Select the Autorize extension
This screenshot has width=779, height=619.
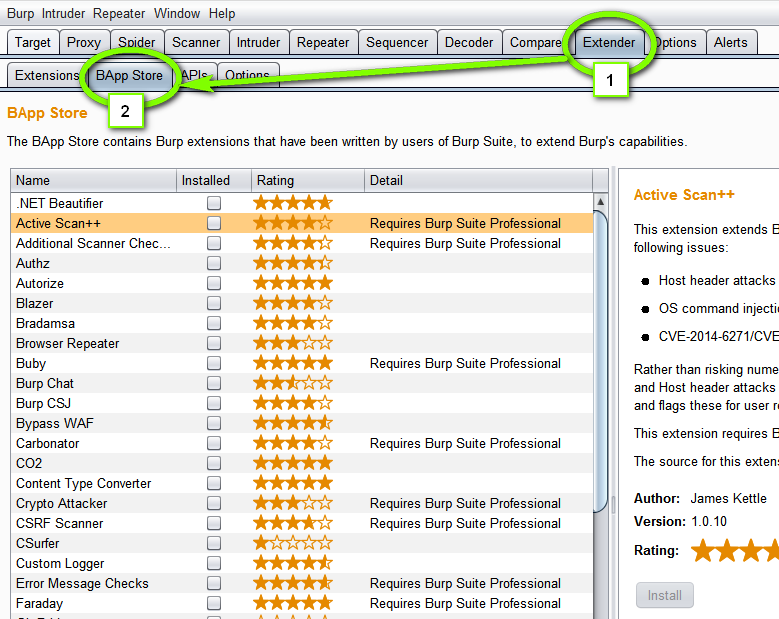302,283
